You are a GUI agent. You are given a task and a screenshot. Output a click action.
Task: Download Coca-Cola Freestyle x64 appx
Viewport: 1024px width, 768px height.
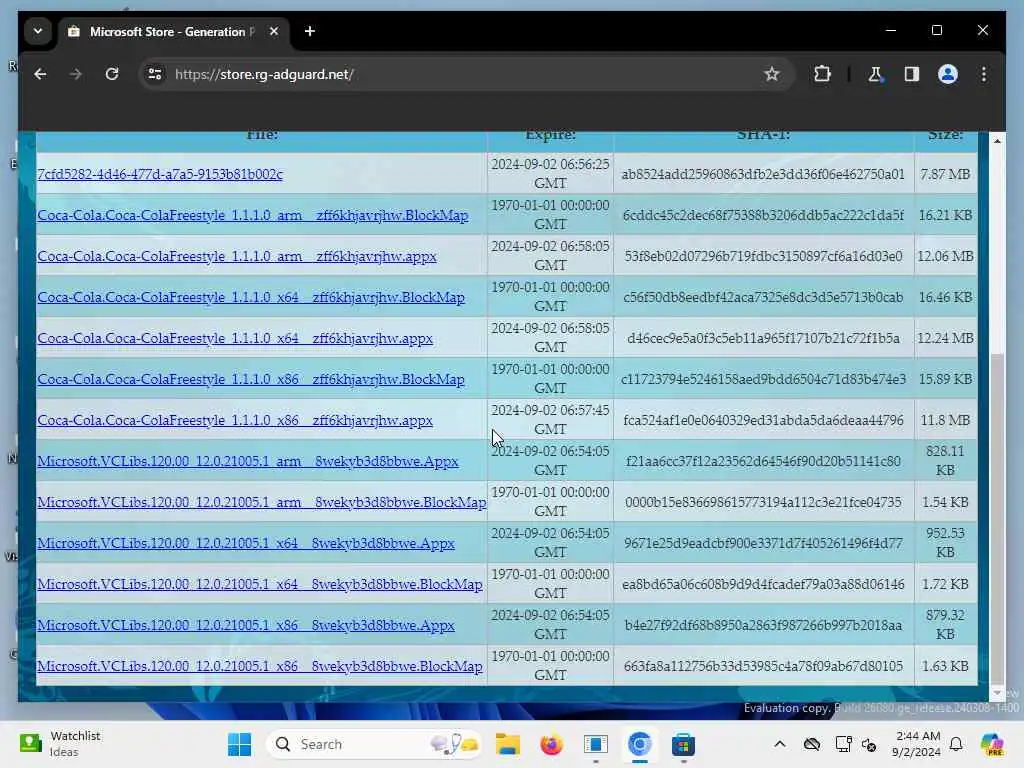pos(235,339)
